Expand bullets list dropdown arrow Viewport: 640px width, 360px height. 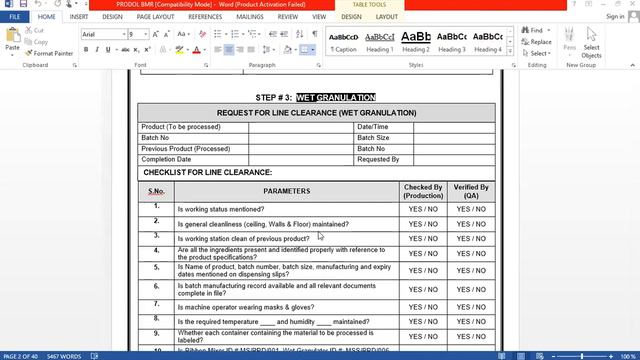click(x=226, y=34)
